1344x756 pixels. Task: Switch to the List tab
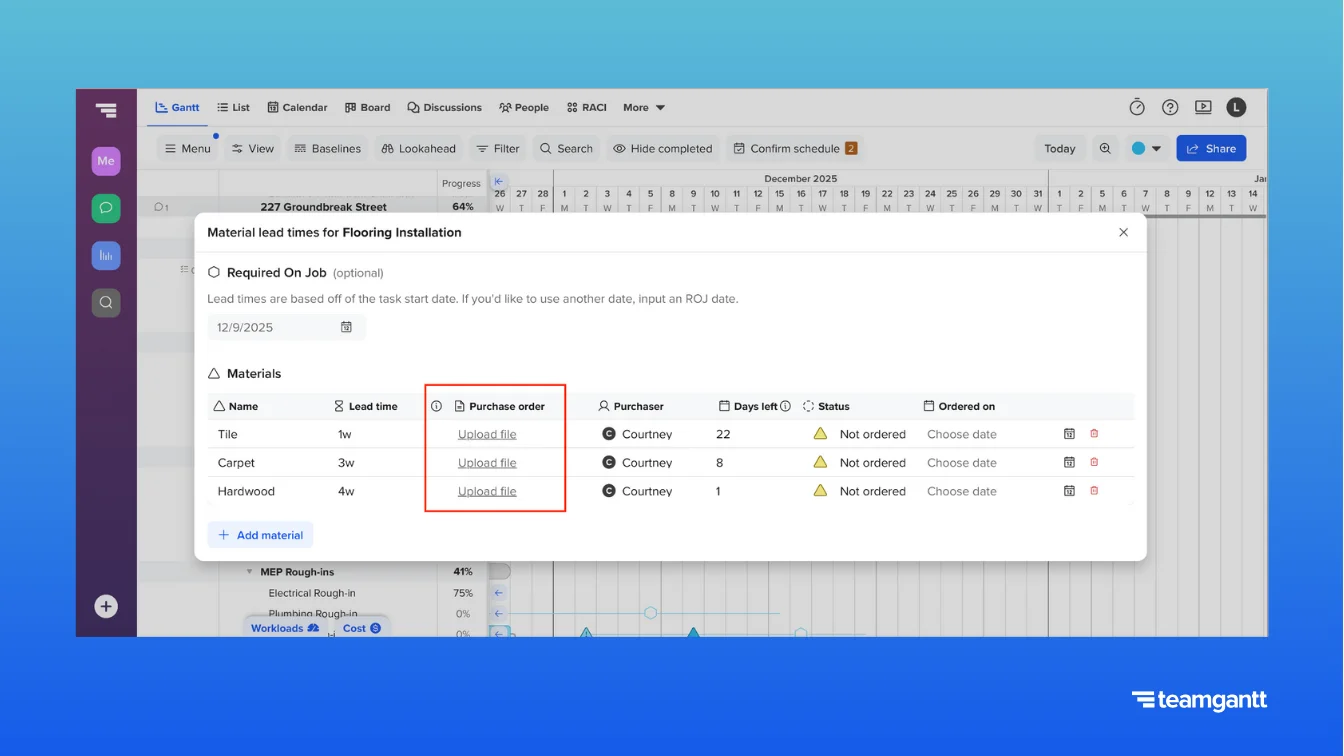tap(233, 107)
